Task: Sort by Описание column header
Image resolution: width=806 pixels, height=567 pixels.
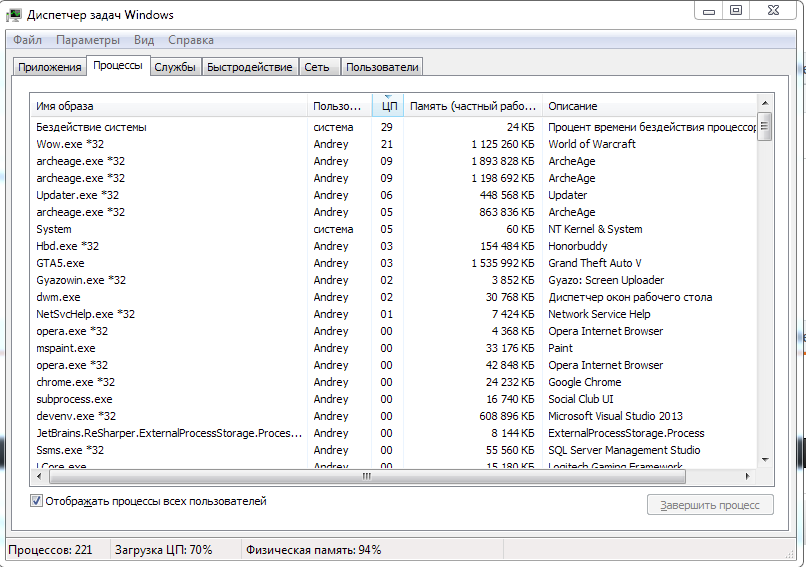Action: tap(650, 106)
